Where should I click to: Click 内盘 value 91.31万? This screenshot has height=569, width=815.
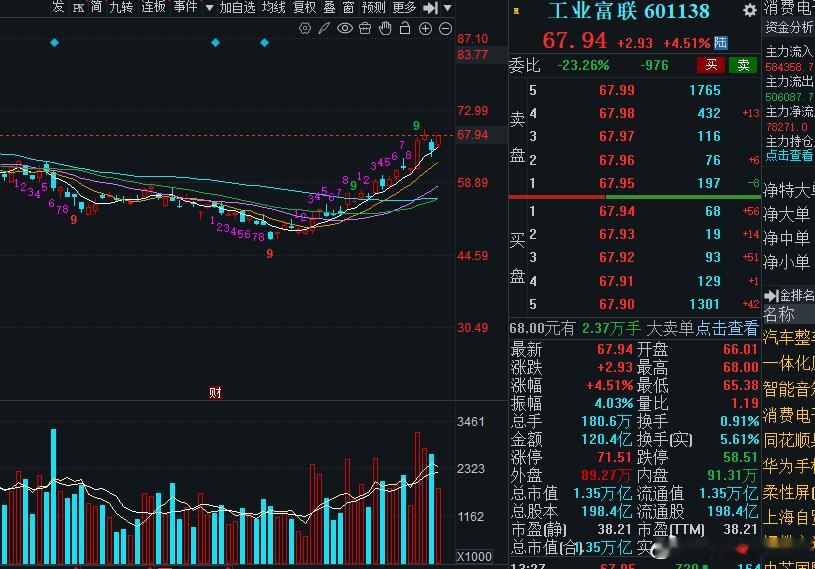pos(732,475)
